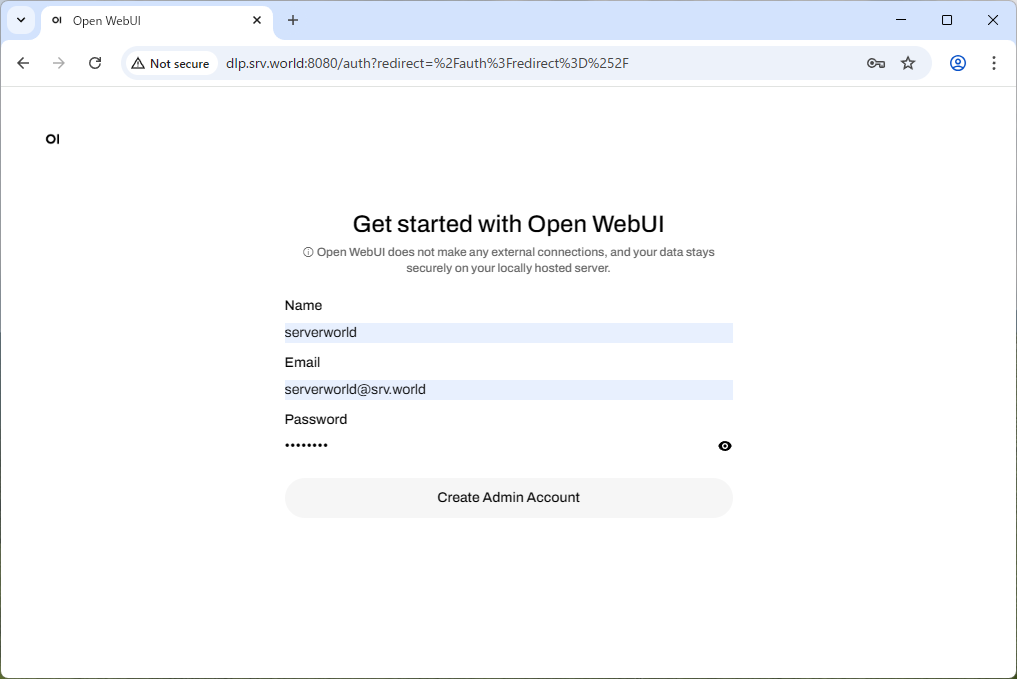Open a new browser tab
This screenshot has height=679, width=1017.
pos(293,20)
